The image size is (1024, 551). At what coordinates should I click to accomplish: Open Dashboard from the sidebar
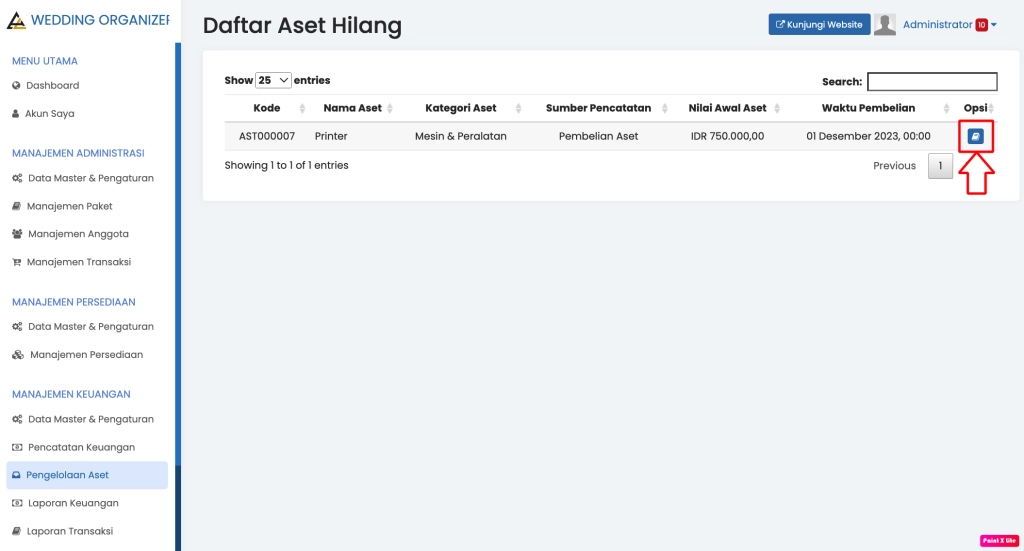tap(52, 86)
